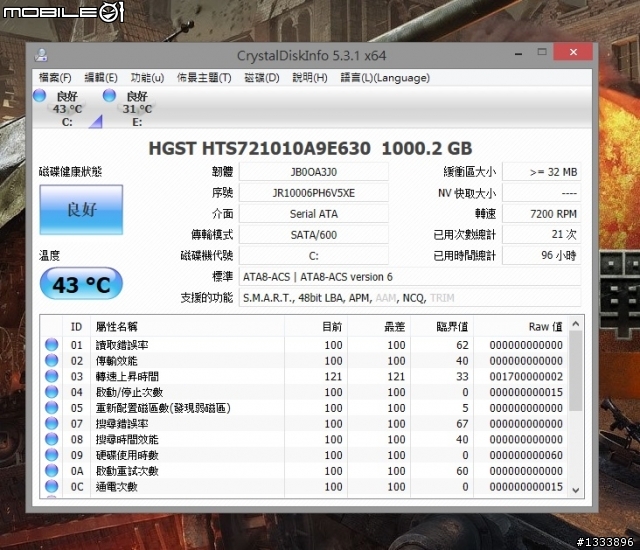Click the power on count field 21 次

click(541, 235)
